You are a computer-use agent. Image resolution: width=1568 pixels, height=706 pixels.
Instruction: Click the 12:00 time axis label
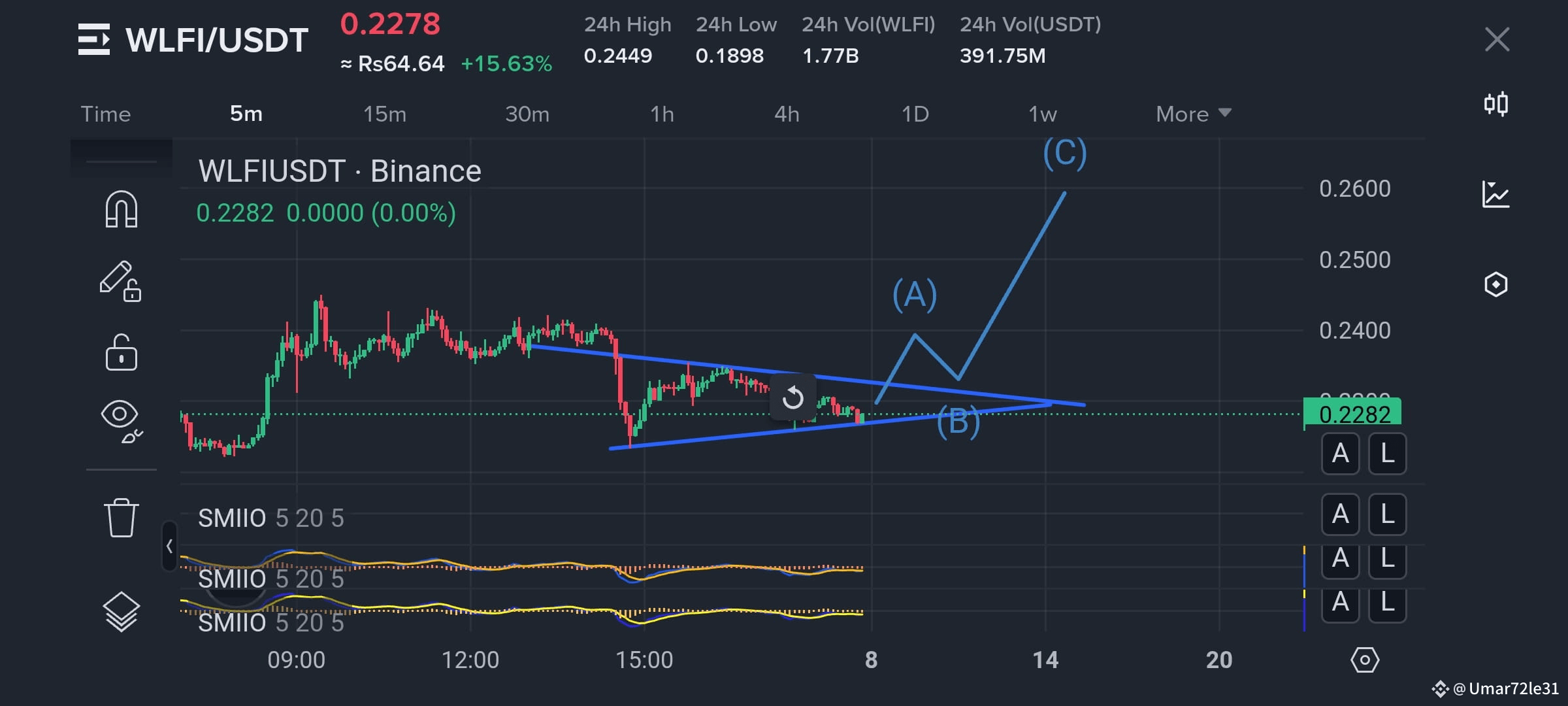[470, 660]
